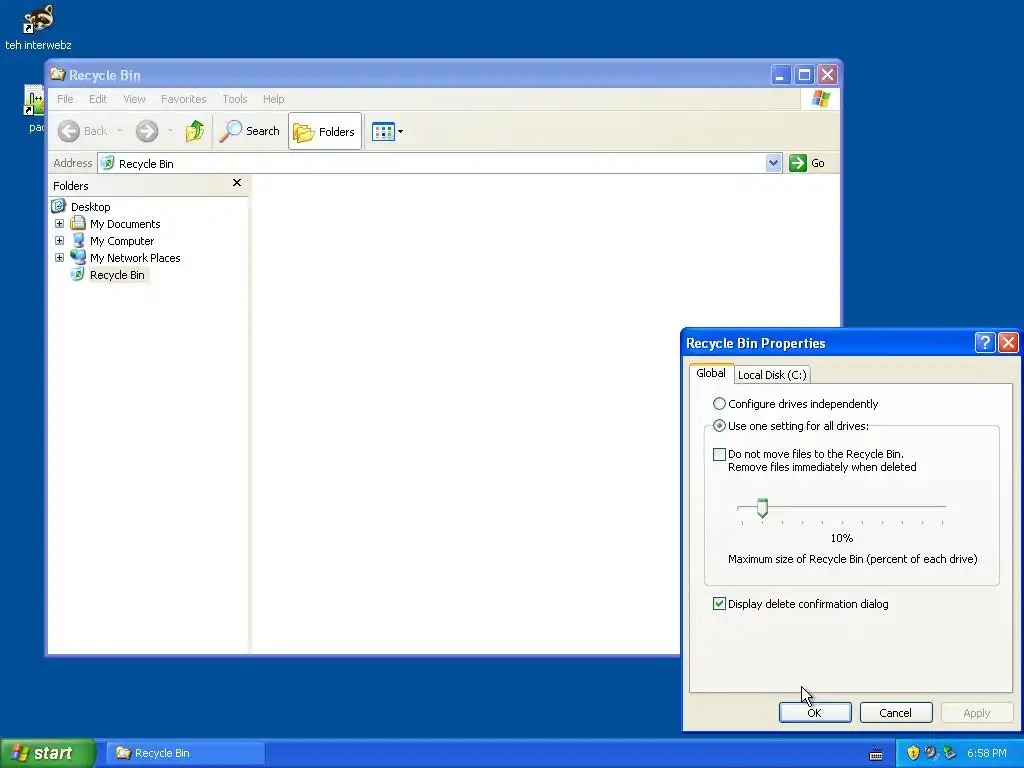Expand the Address bar dropdown
Viewport: 1024px width, 768px height.
coord(773,163)
